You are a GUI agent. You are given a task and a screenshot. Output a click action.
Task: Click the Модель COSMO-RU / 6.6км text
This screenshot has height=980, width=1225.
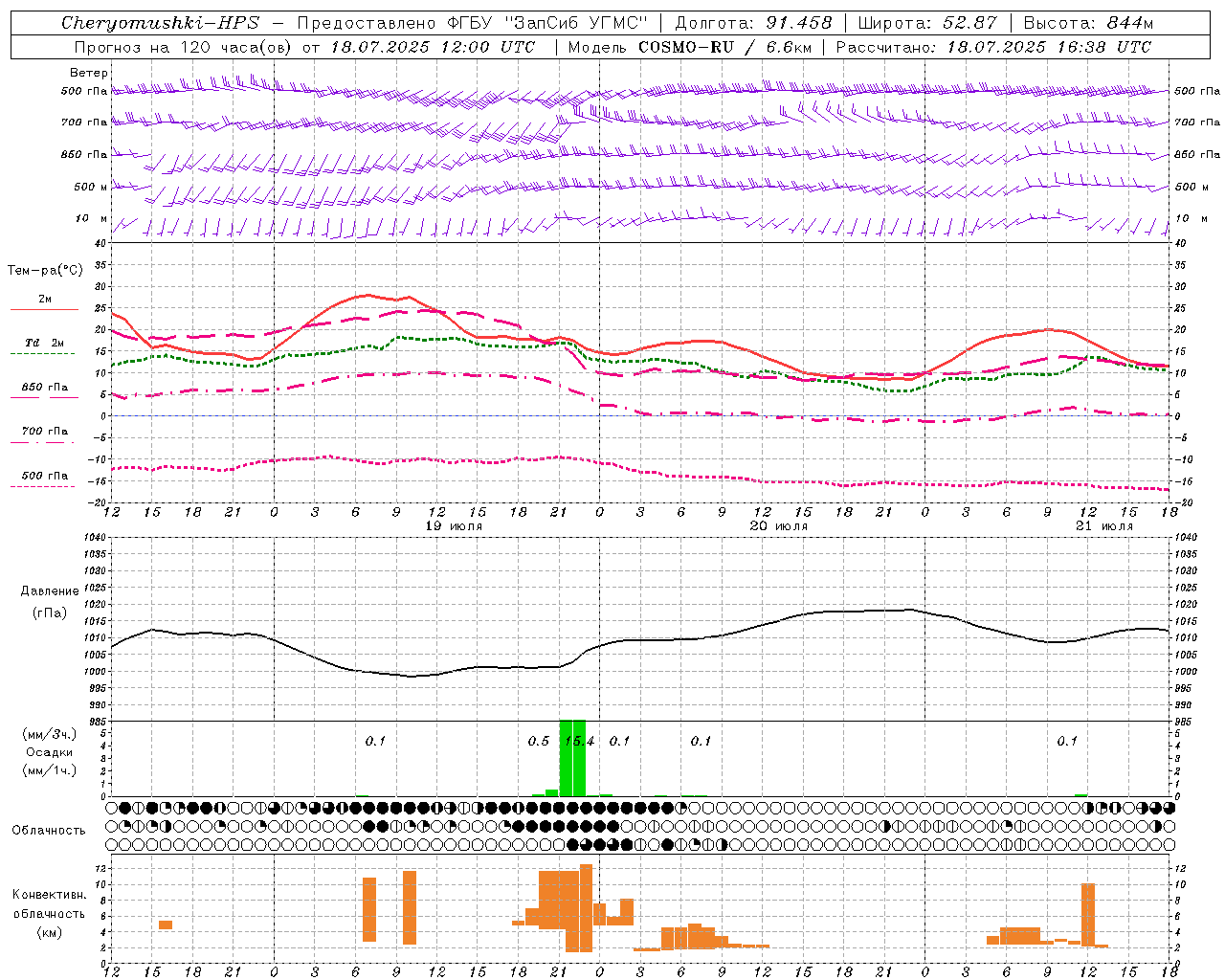[690, 47]
